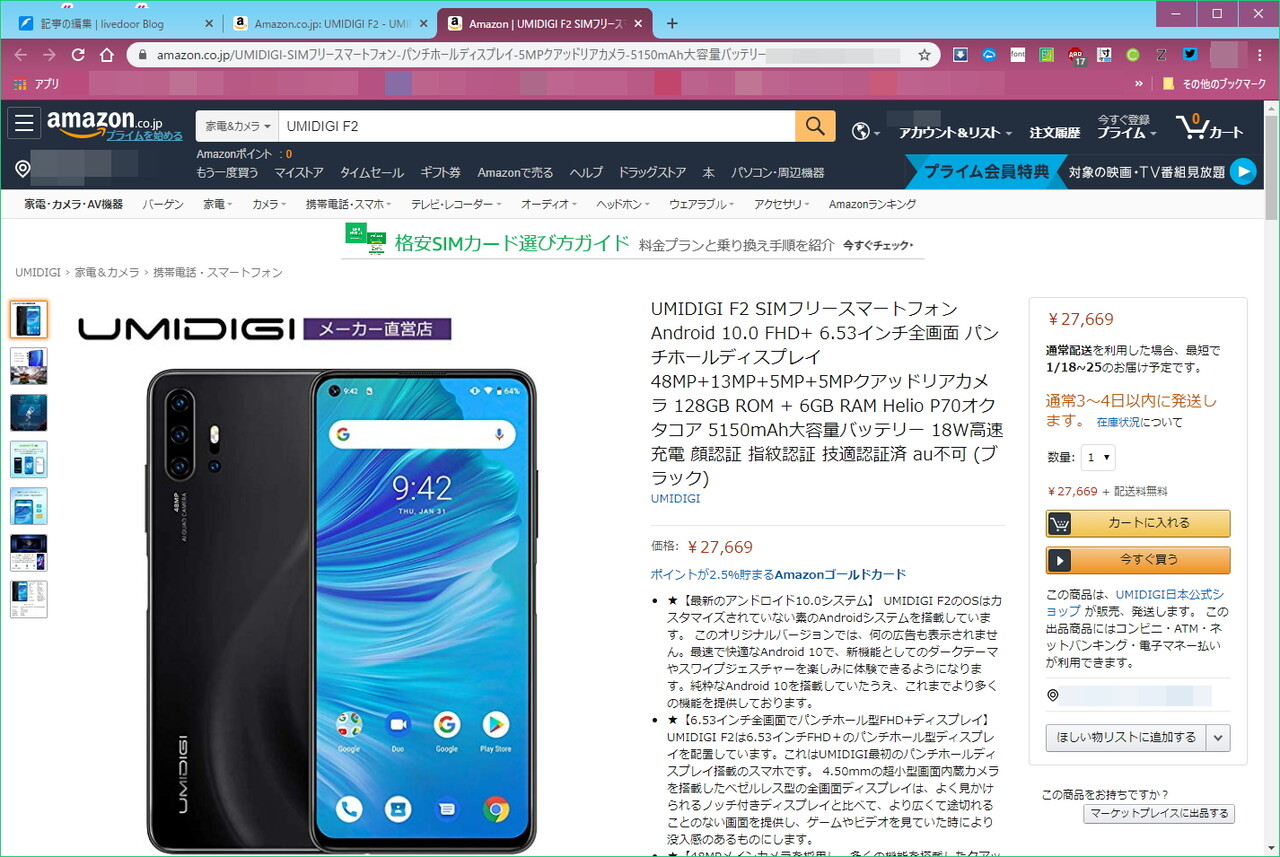Click the browser address bar URL

click(461, 55)
